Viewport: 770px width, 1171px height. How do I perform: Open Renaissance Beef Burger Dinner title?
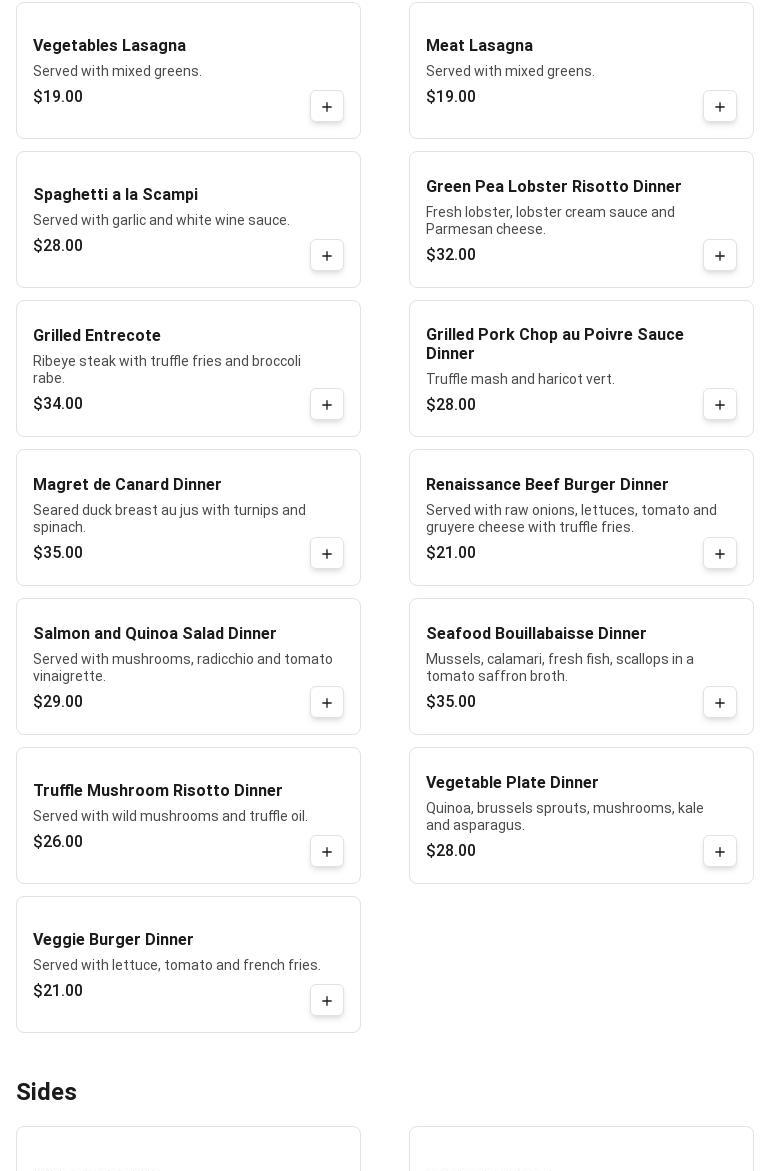[x=547, y=485]
